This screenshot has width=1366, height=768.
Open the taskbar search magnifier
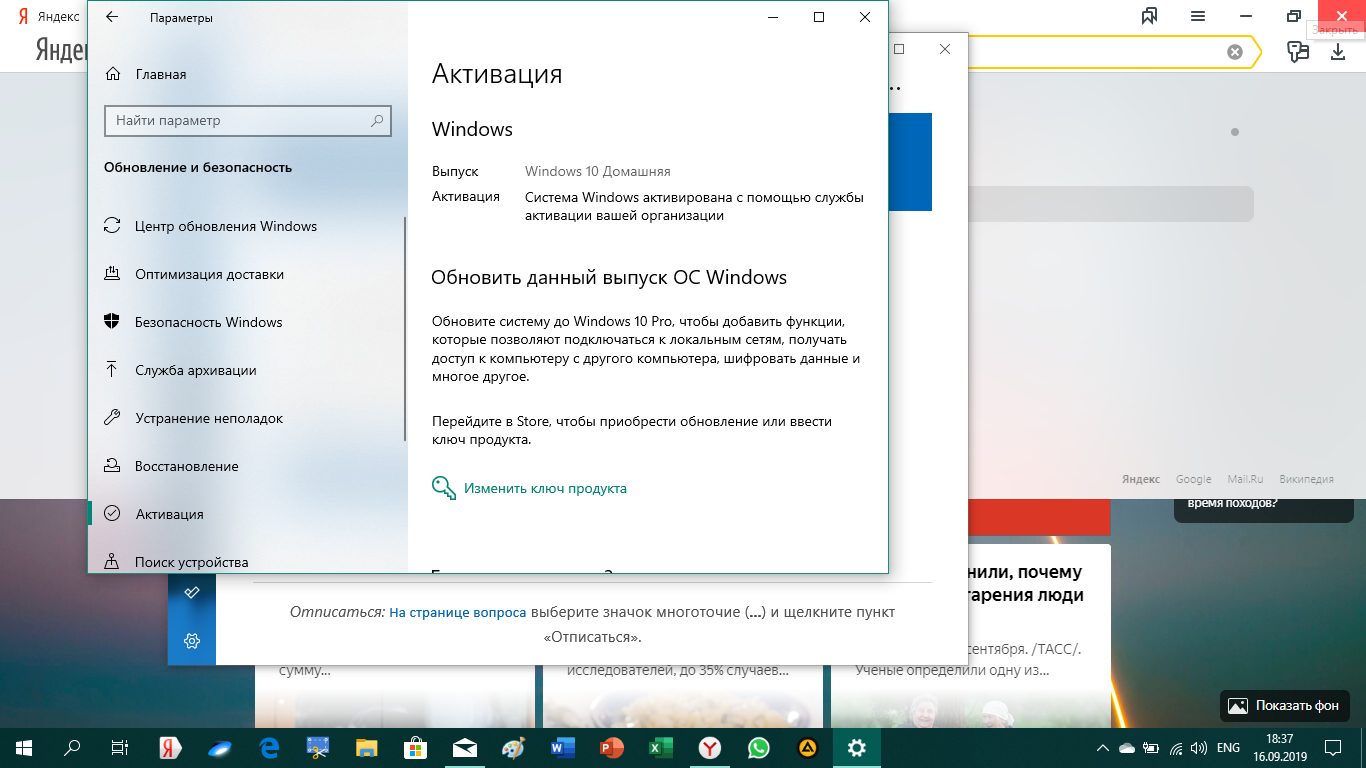(72, 747)
